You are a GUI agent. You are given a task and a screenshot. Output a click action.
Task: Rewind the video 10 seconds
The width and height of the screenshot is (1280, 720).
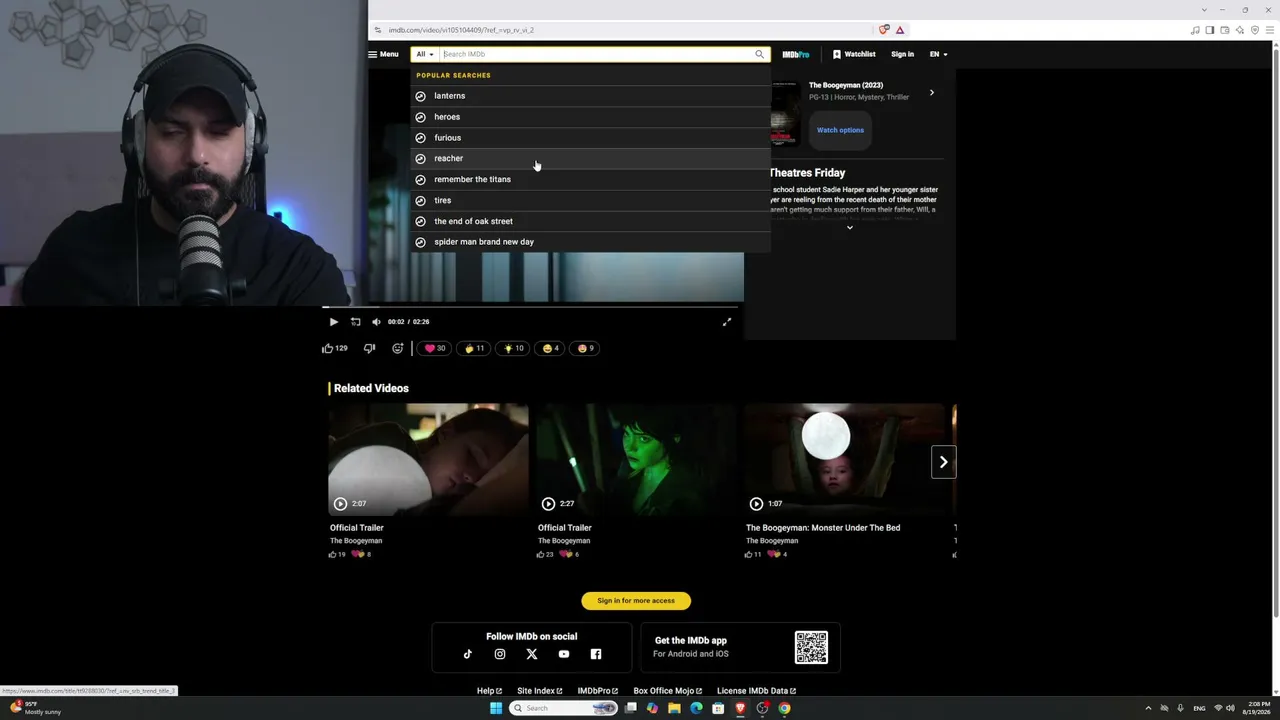click(356, 322)
